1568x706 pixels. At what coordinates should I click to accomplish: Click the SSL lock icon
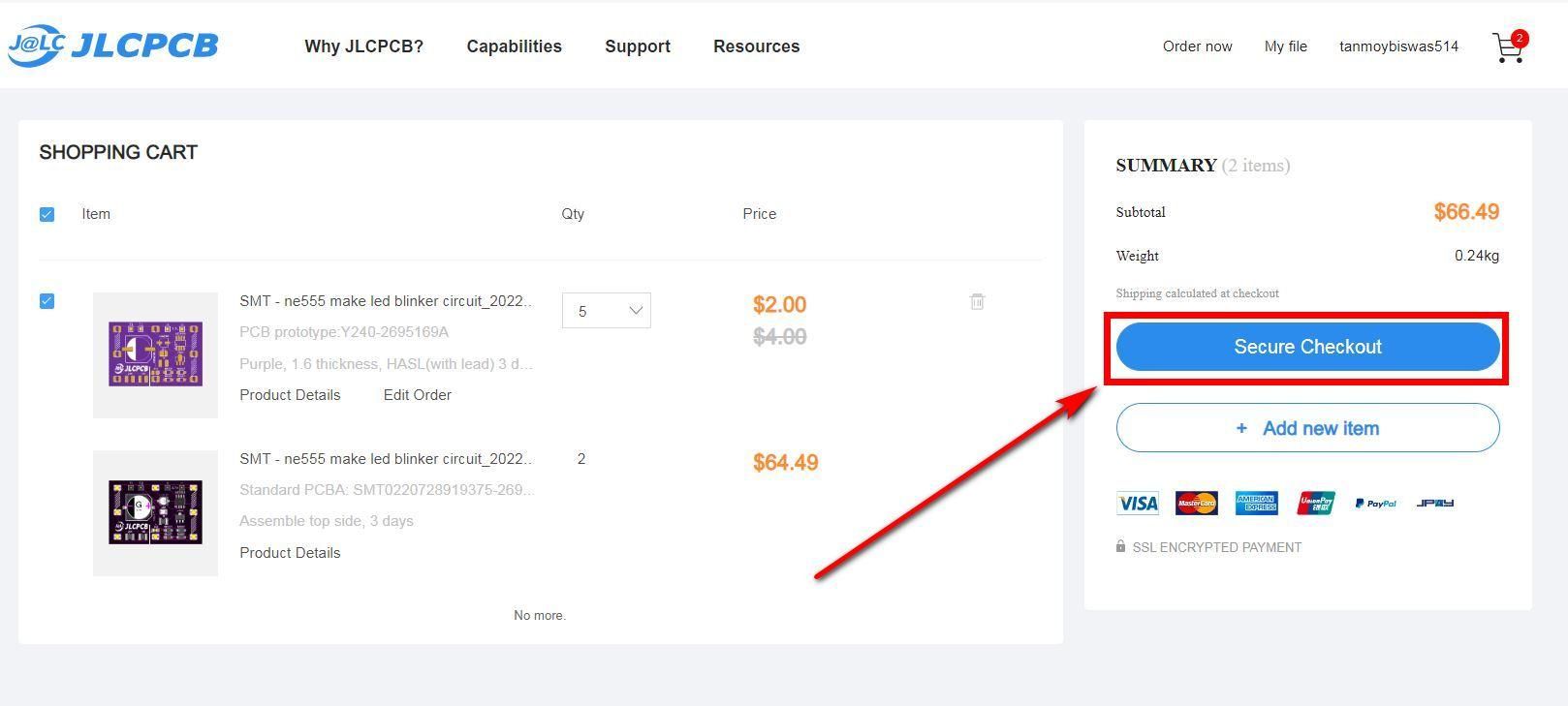(1121, 546)
